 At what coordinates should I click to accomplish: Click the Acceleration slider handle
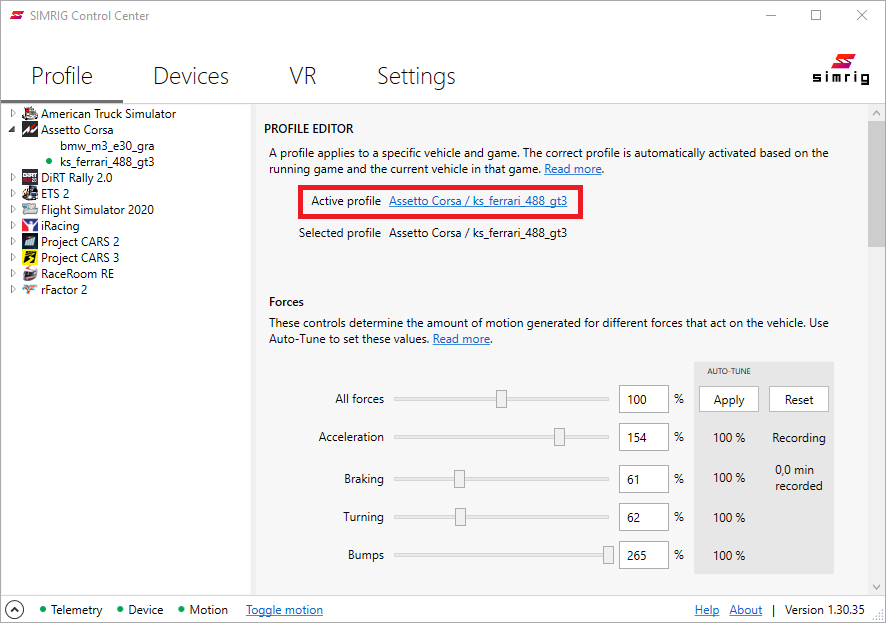click(559, 437)
